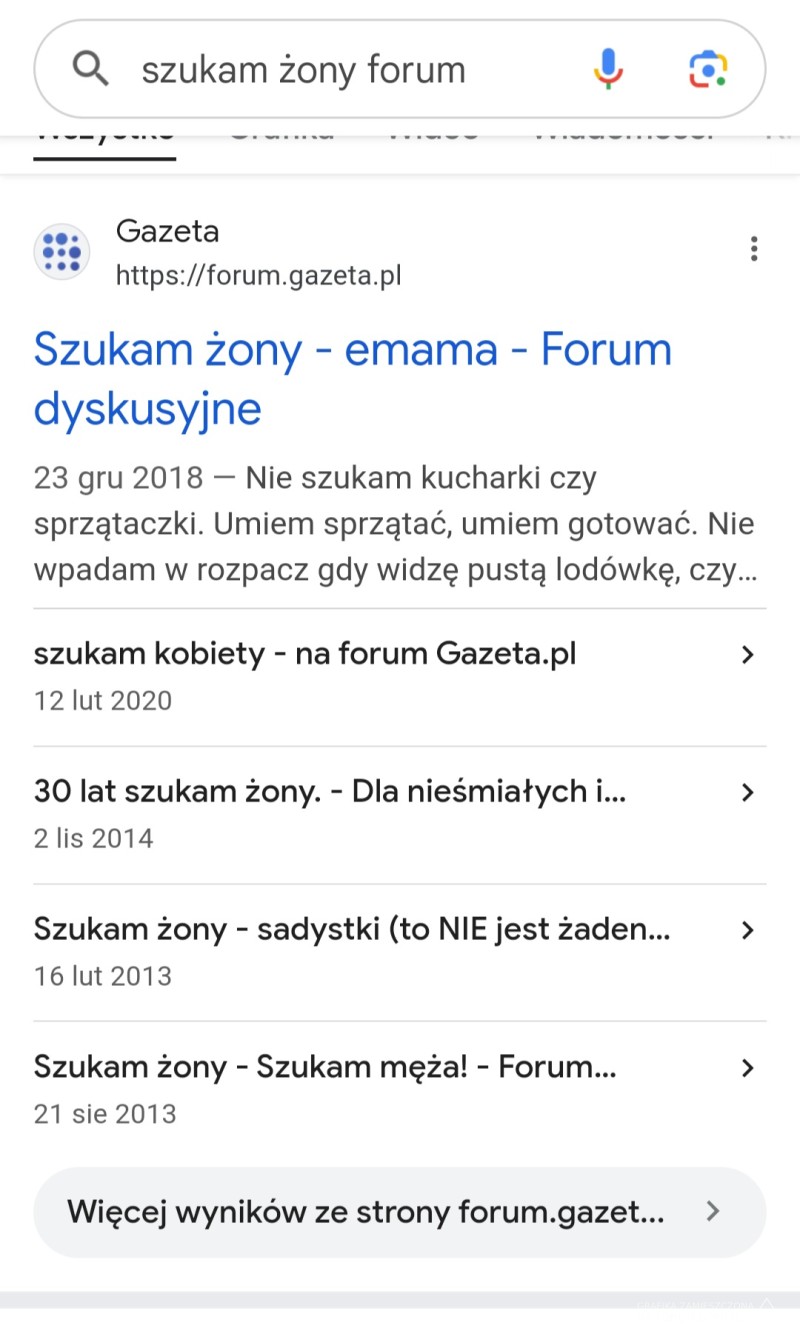The image size is (800, 1334).
Task: Click the arrow beside "30 lat szukam żony"
Action: (747, 793)
